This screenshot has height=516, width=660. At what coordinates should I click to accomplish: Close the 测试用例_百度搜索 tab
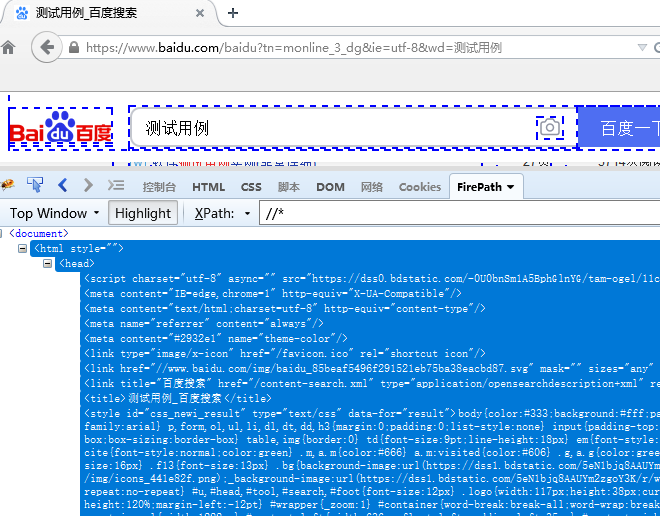(200, 13)
